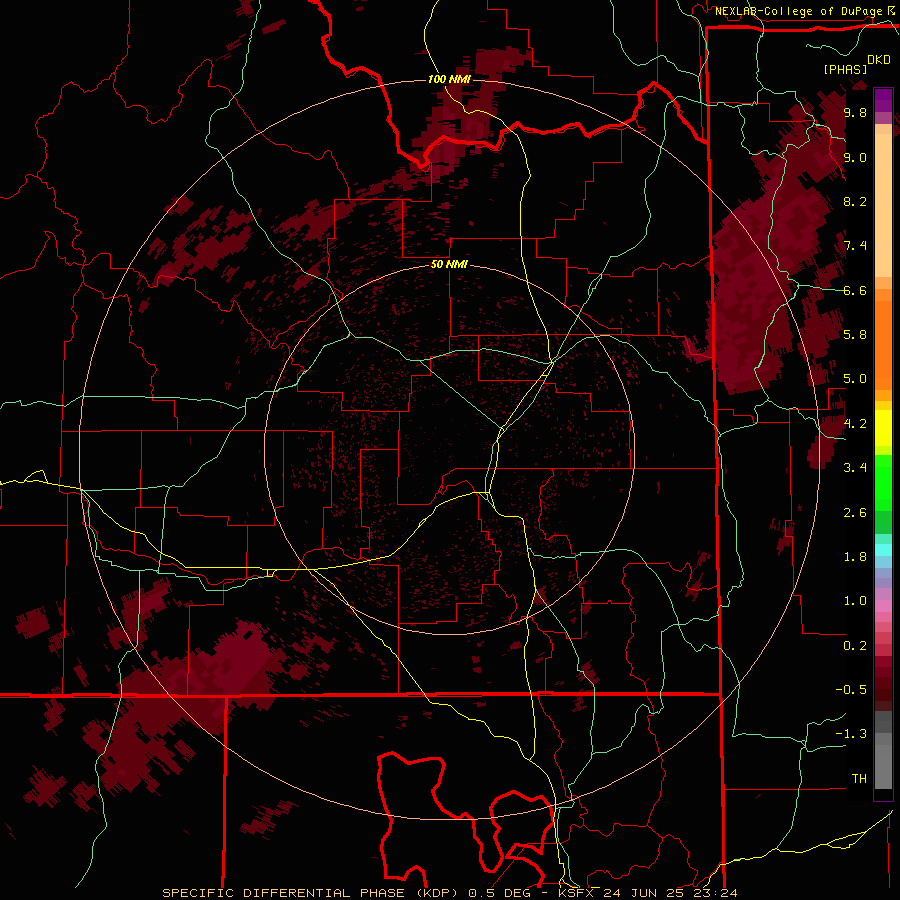Pick the yellow segment of the color bar

click(x=883, y=427)
